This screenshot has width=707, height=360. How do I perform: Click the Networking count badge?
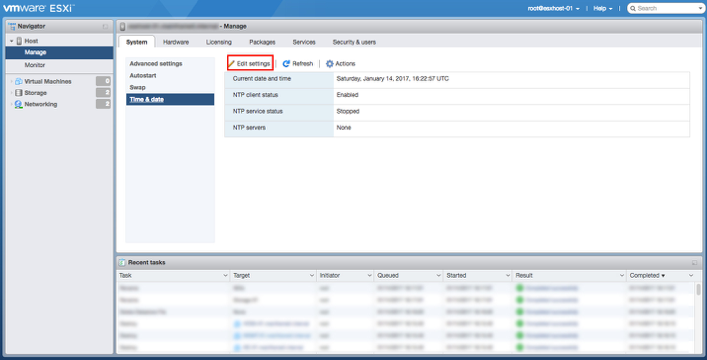pos(103,104)
